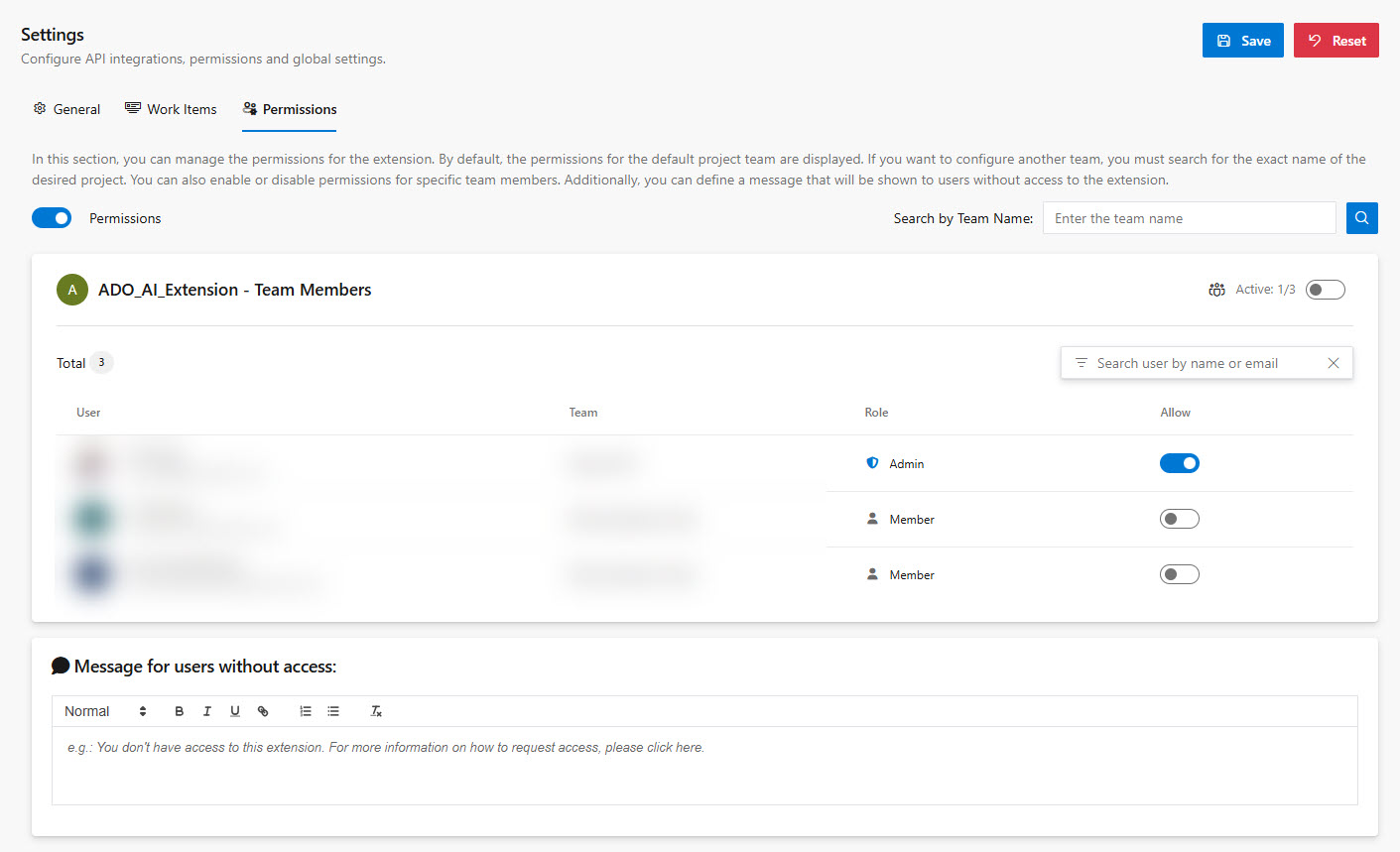Image resolution: width=1400 pixels, height=852 pixels.
Task: Enable Allow for the first Member
Action: click(1180, 518)
